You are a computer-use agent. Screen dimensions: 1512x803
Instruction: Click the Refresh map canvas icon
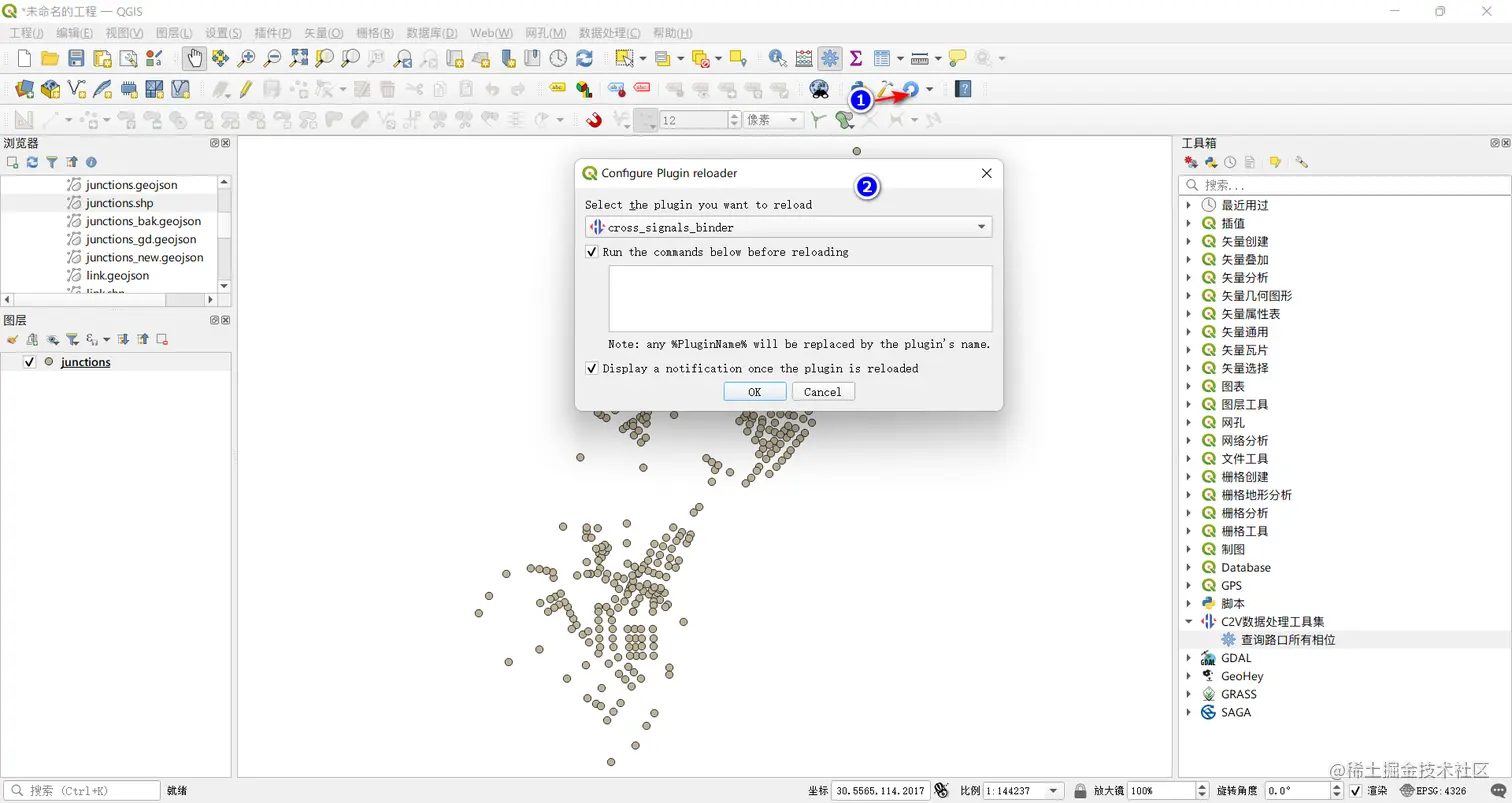pyautogui.click(x=583, y=58)
